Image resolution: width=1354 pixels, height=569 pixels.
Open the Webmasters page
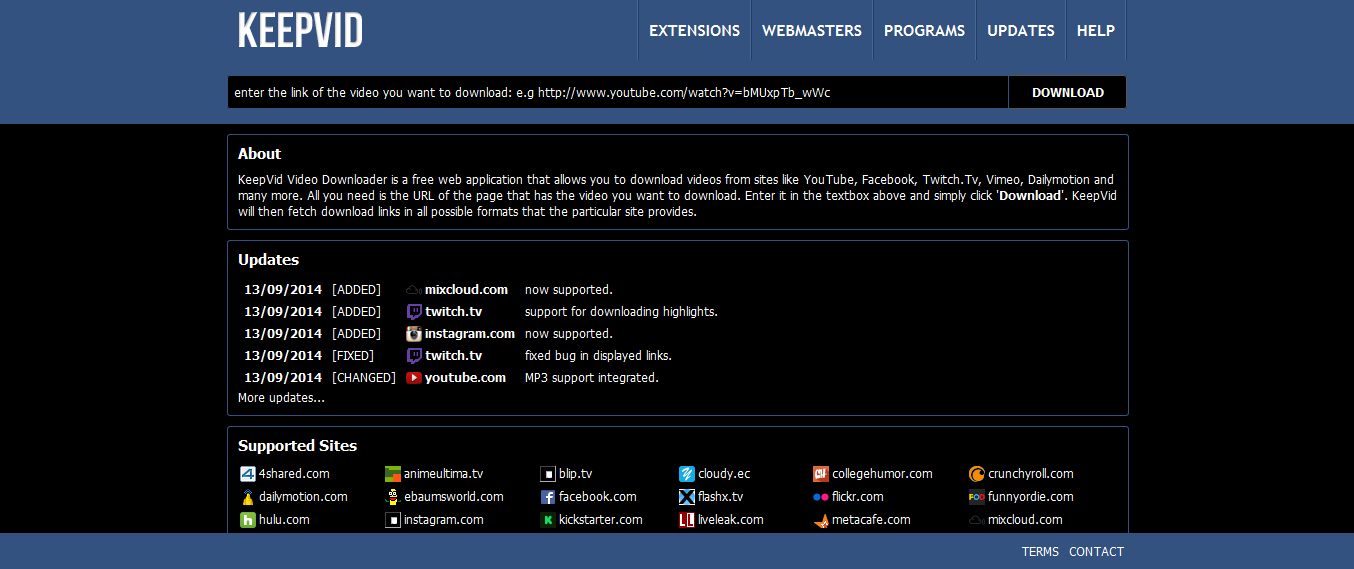coord(812,30)
